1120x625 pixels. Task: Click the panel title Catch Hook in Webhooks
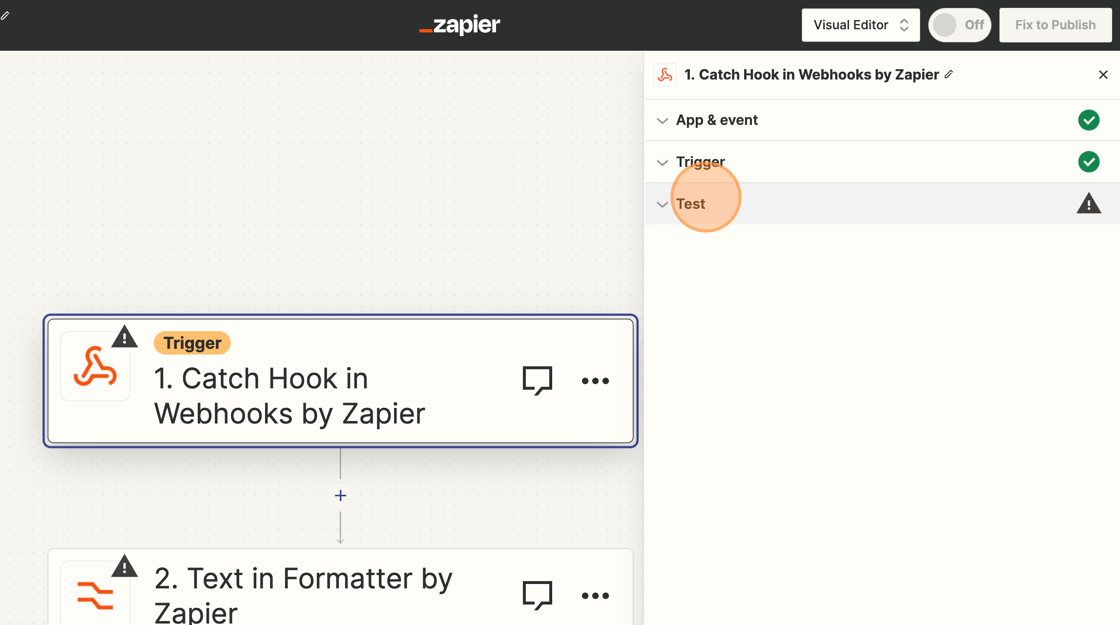pyautogui.click(x=811, y=74)
